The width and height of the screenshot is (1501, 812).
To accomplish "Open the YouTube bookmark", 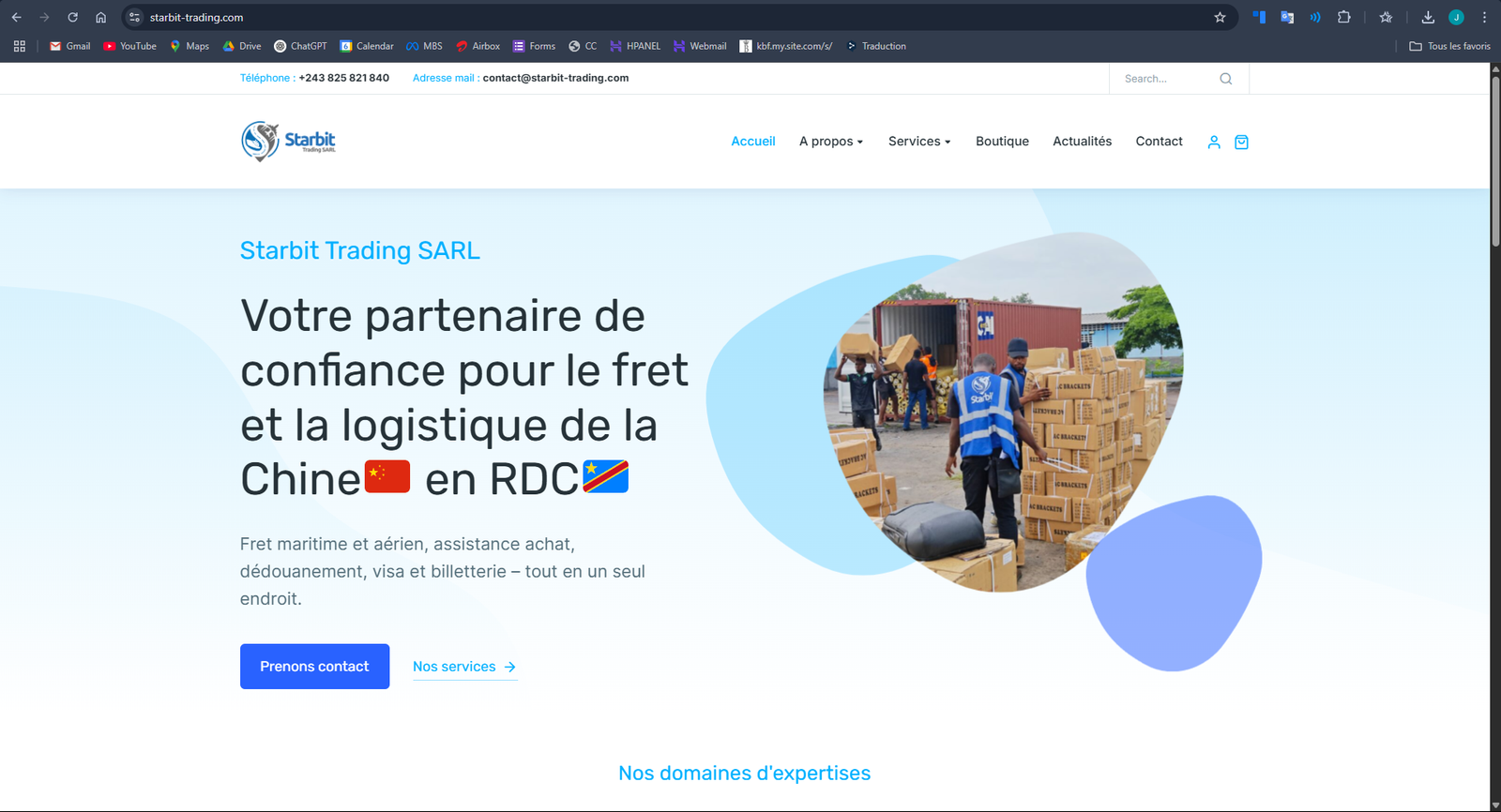I will pyautogui.click(x=129, y=46).
